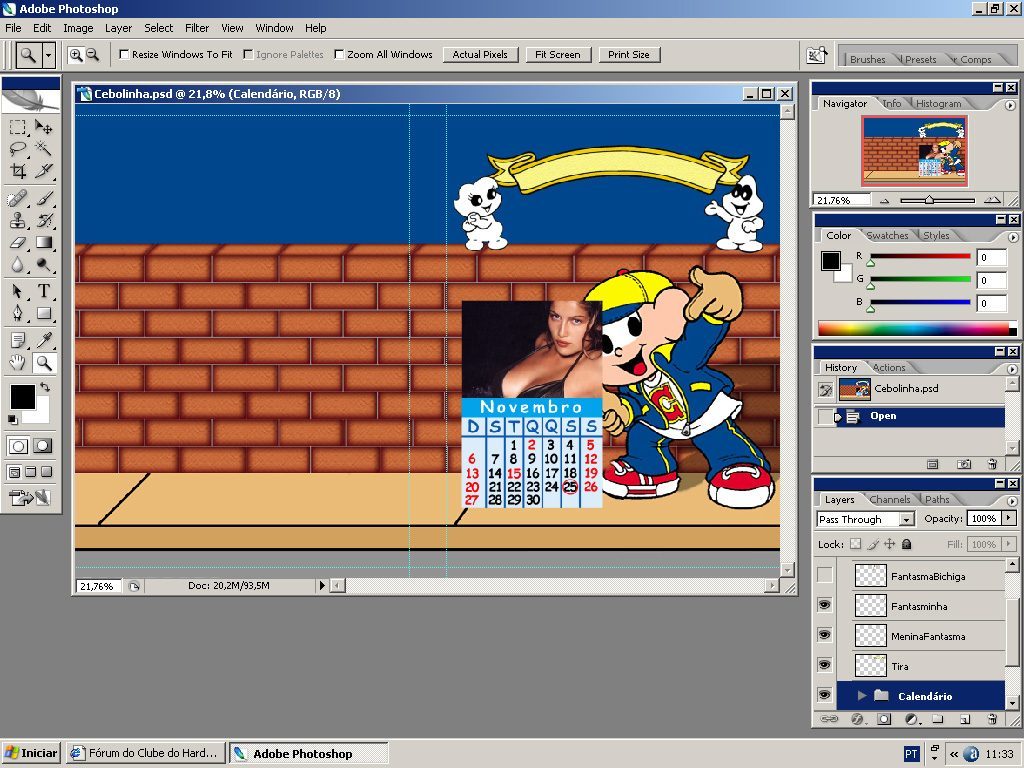This screenshot has width=1024, height=768.
Task: Open the Color panel menu arrow
Action: tap(1012, 237)
